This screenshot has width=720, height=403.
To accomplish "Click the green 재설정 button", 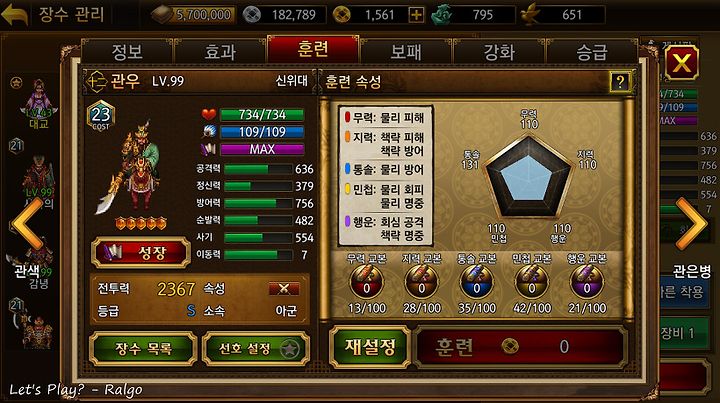I will point(370,347).
